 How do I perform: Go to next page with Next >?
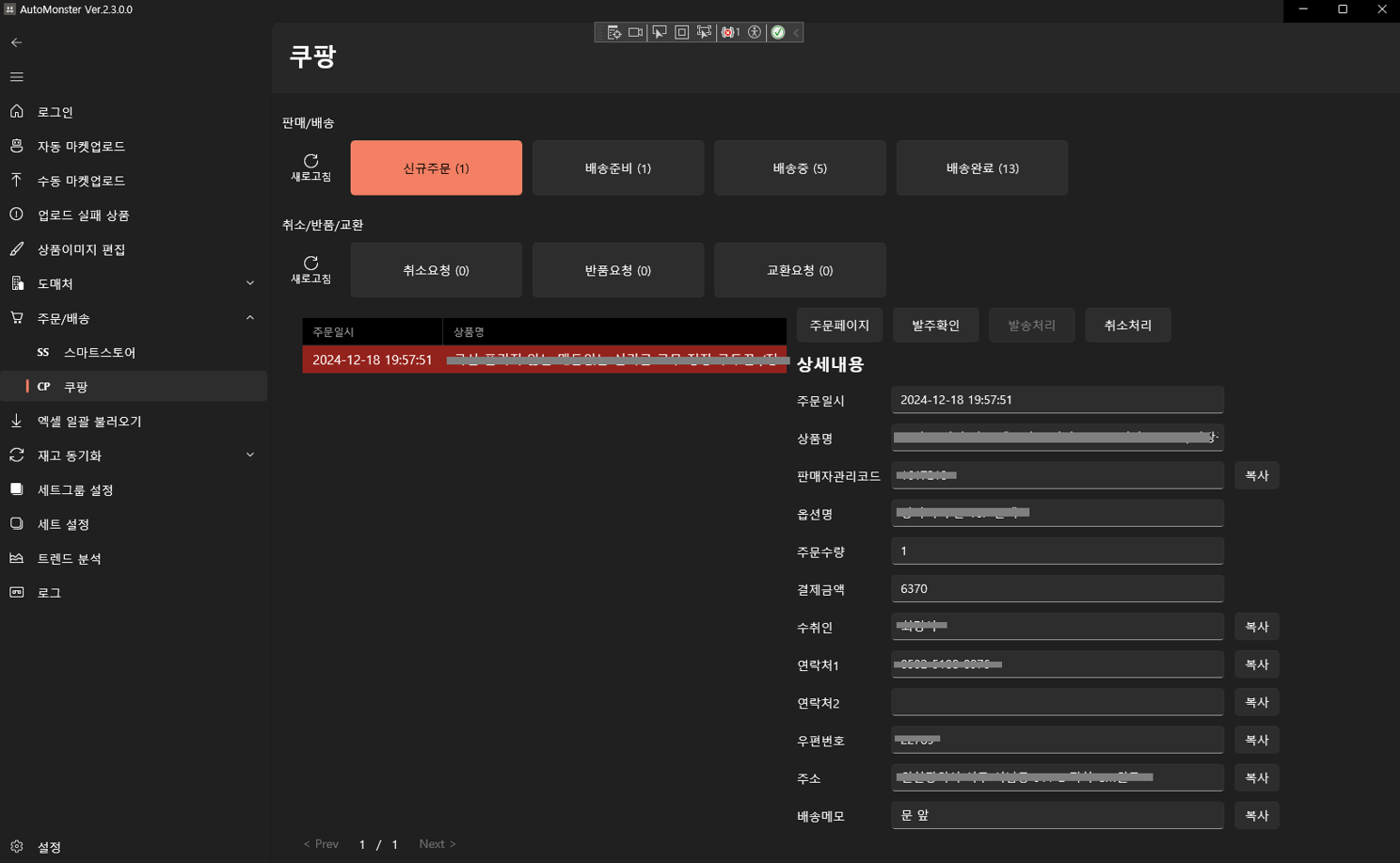(x=437, y=844)
